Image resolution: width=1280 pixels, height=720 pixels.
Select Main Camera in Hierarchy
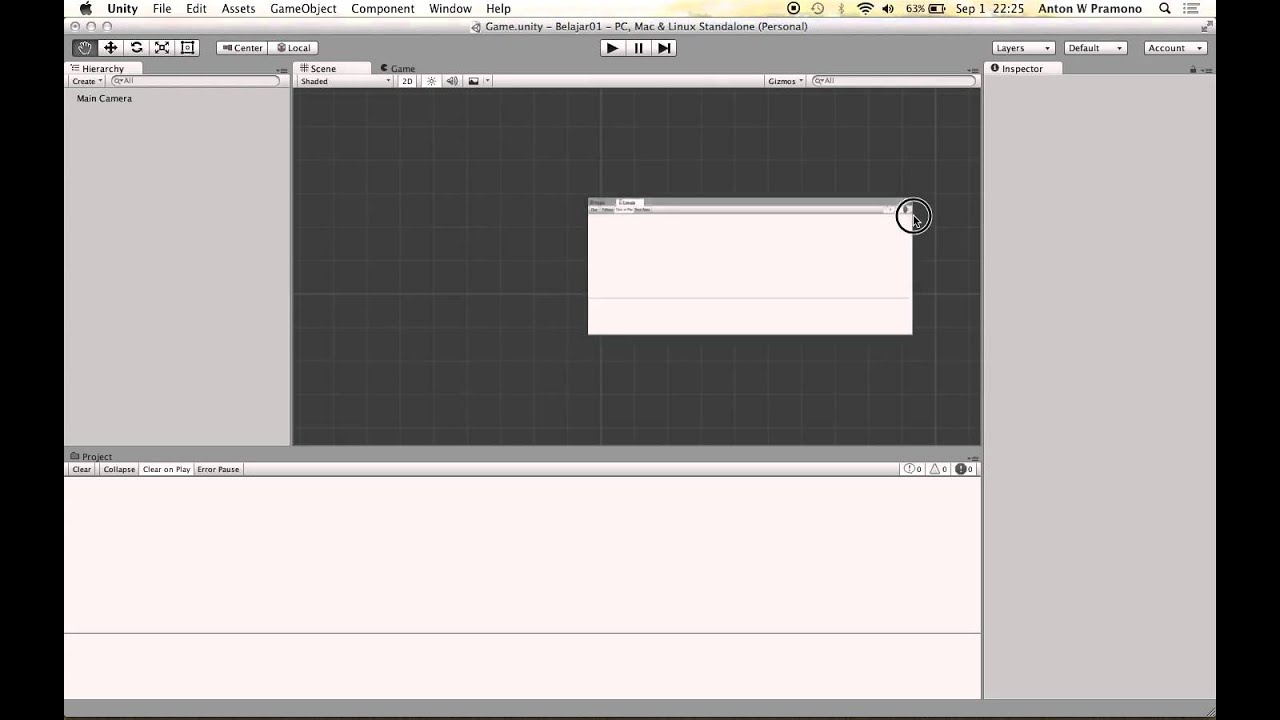pos(104,99)
